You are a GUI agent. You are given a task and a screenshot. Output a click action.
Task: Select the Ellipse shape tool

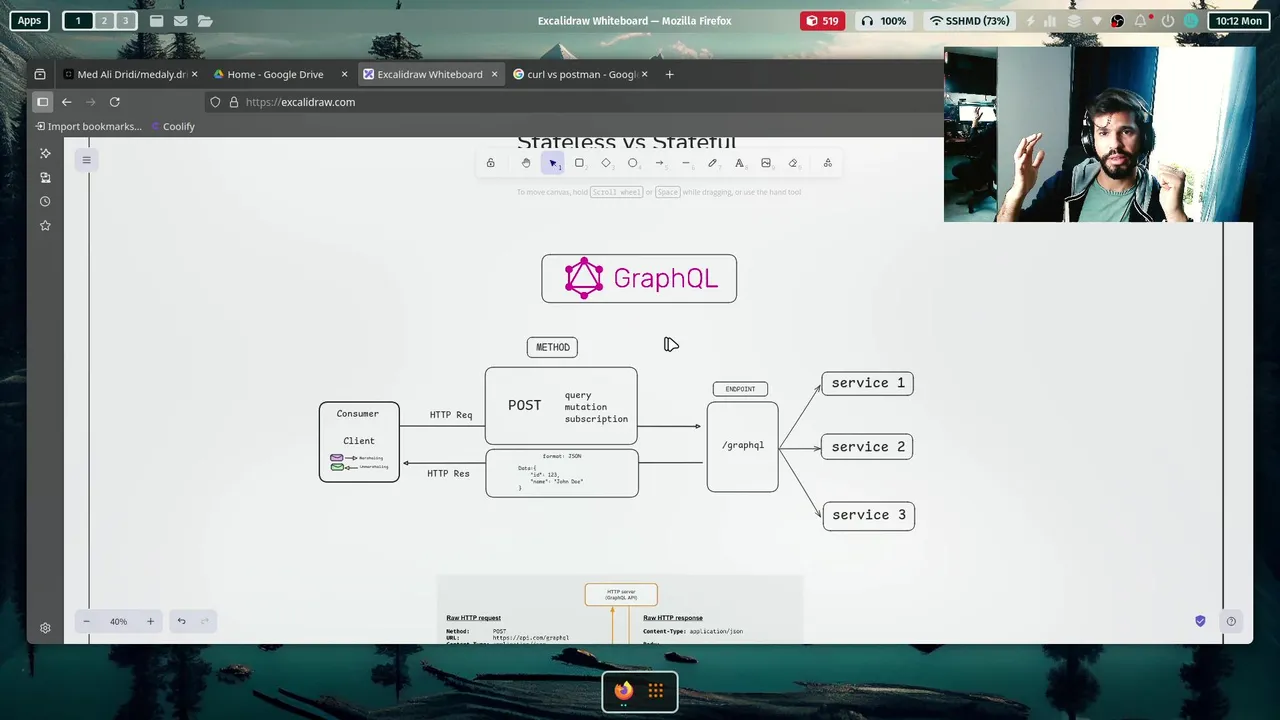pos(633,163)
